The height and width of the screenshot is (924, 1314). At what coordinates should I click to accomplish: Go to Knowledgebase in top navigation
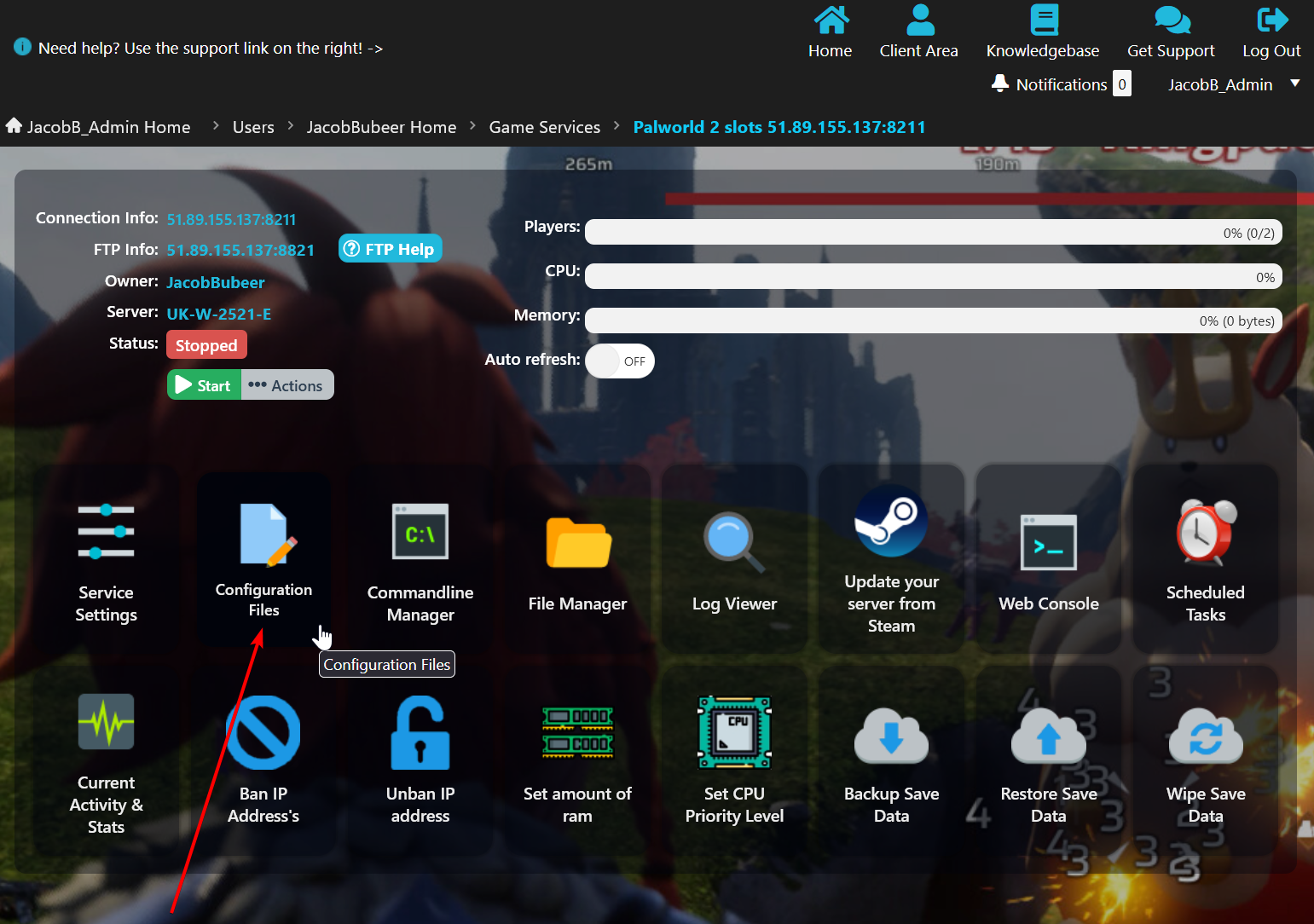[x=1042, y=32]
